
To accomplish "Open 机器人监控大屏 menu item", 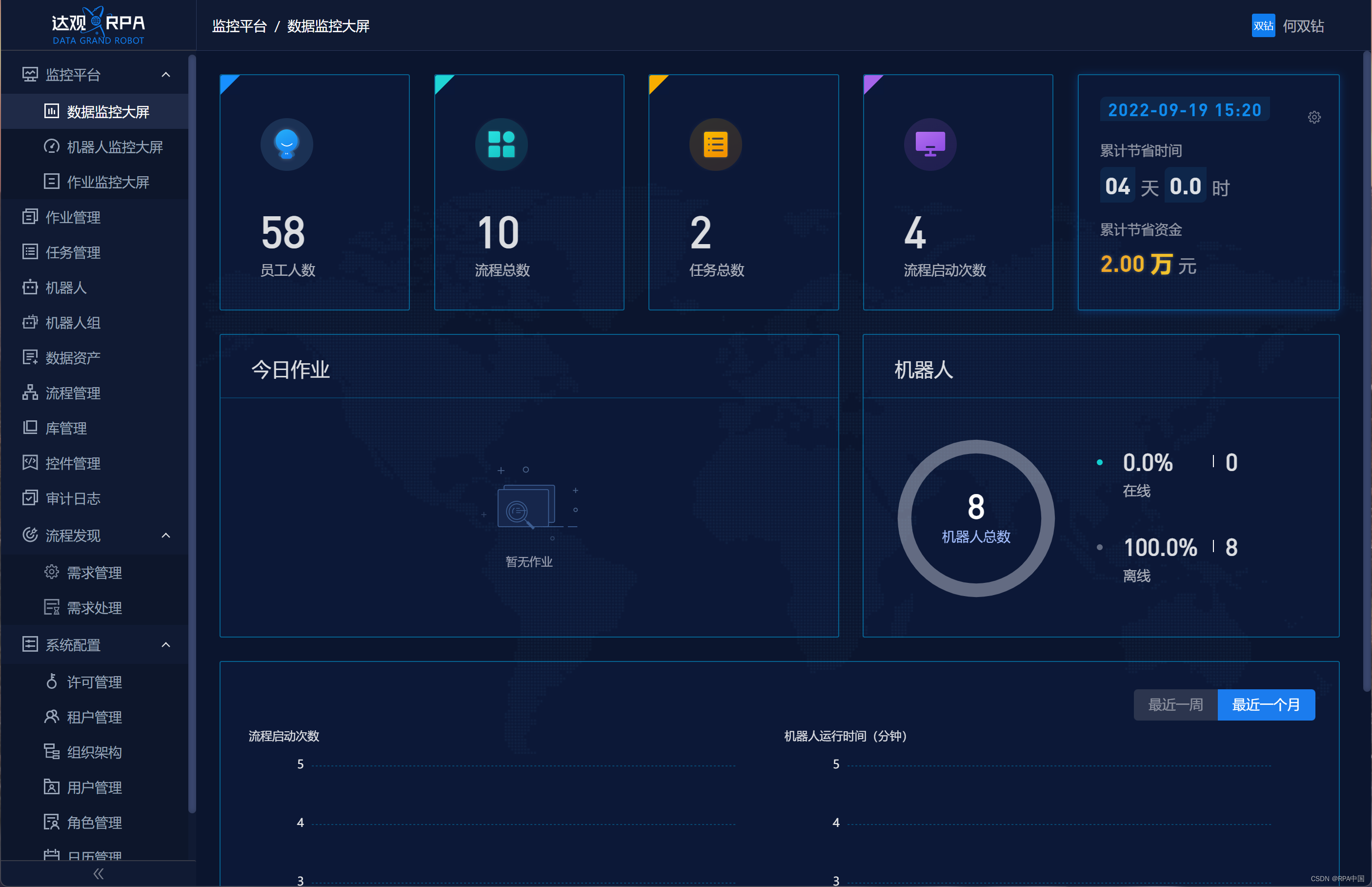I will (x=115, y=147).
